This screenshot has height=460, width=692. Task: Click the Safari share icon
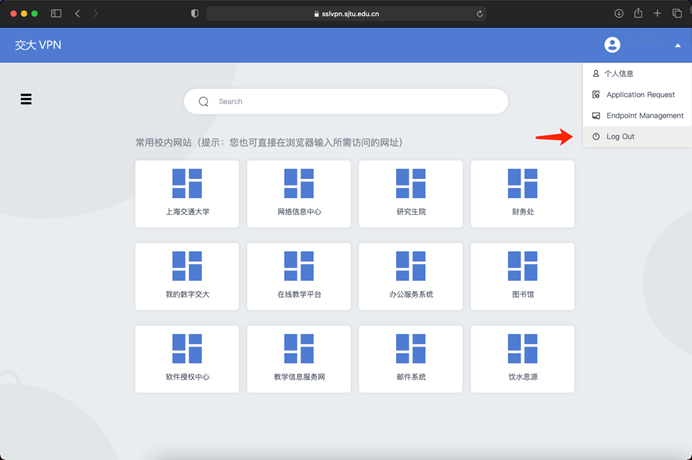(x=638, y=13)
